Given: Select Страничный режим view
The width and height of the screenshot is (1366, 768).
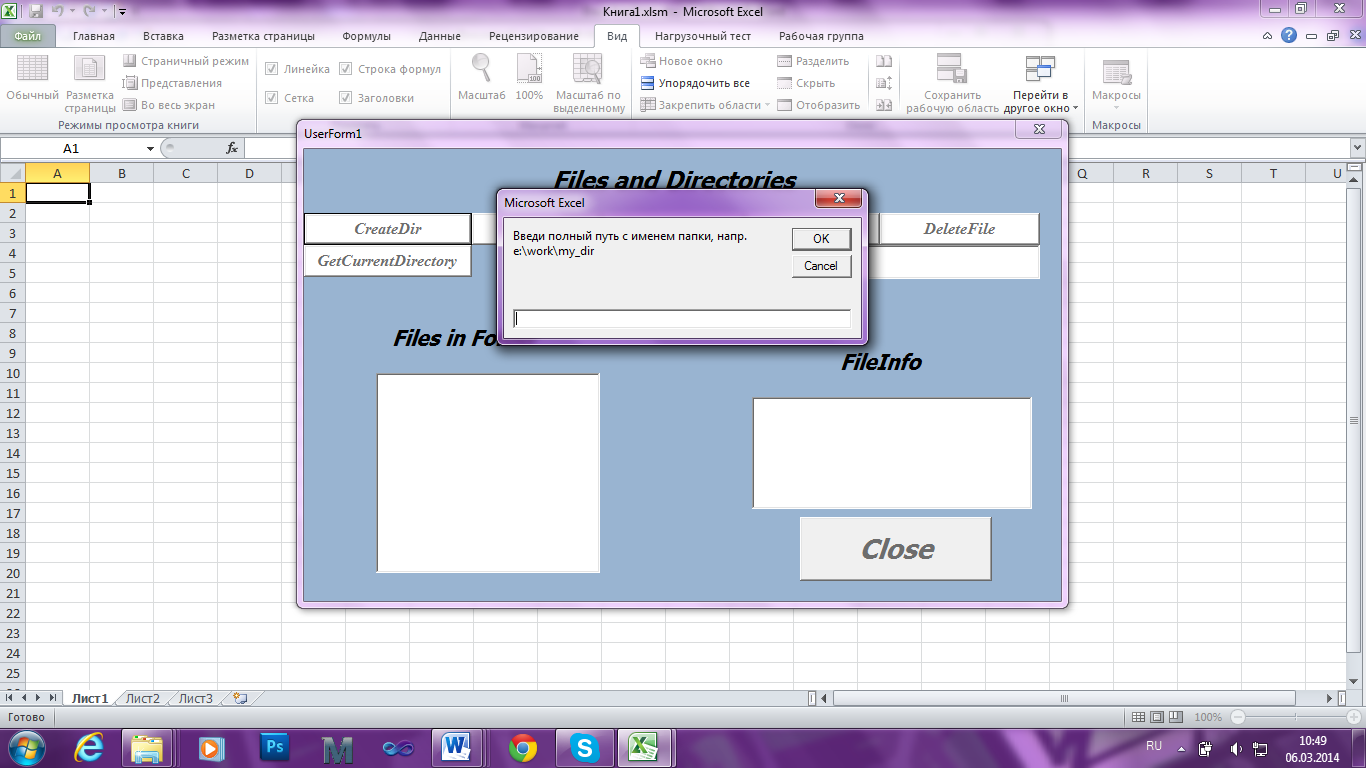Looking at the screenshot, I should pyautogui.click(x=186, y=61).
